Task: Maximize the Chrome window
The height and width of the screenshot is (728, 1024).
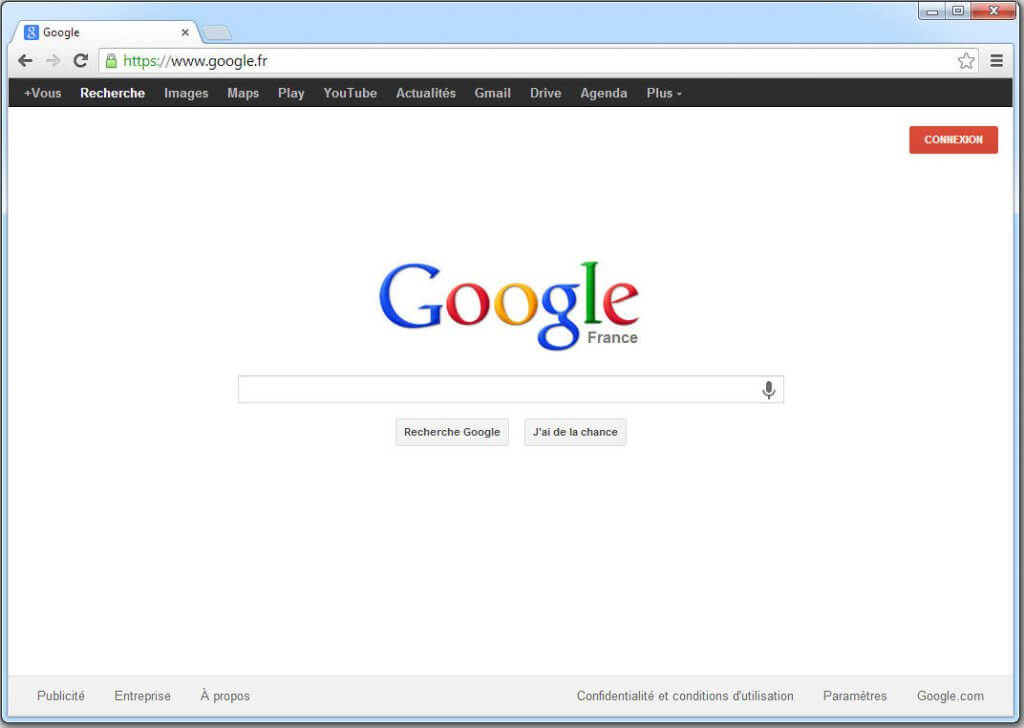Action: coord(957,10)
